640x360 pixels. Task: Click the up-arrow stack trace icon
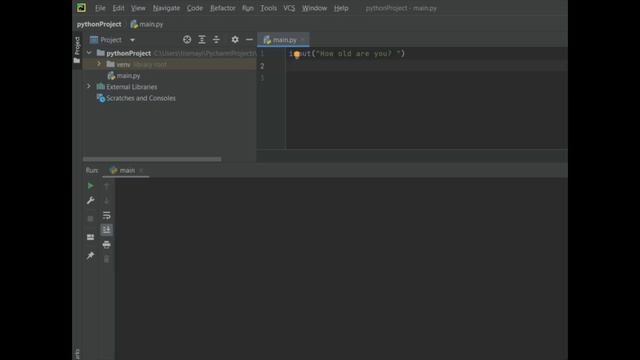tap(107, 186)
